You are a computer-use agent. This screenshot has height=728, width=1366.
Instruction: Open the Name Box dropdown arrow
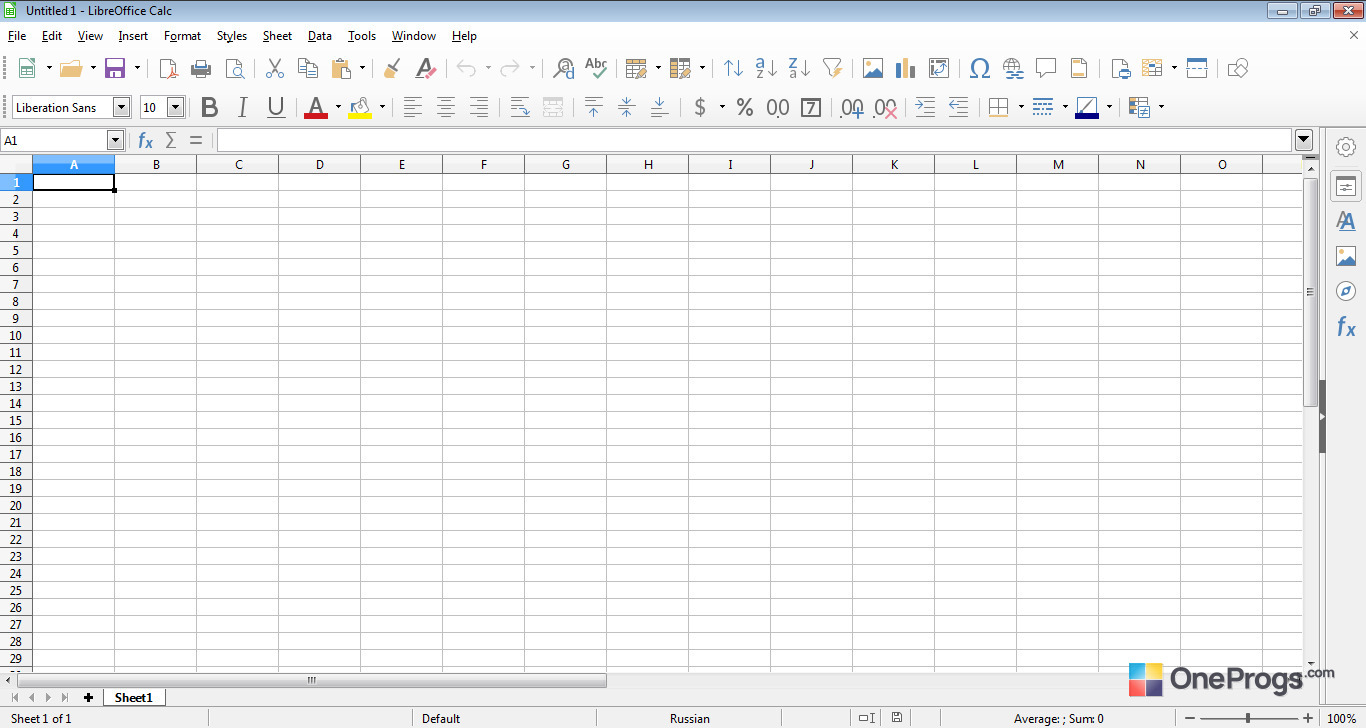click(115, 140)
